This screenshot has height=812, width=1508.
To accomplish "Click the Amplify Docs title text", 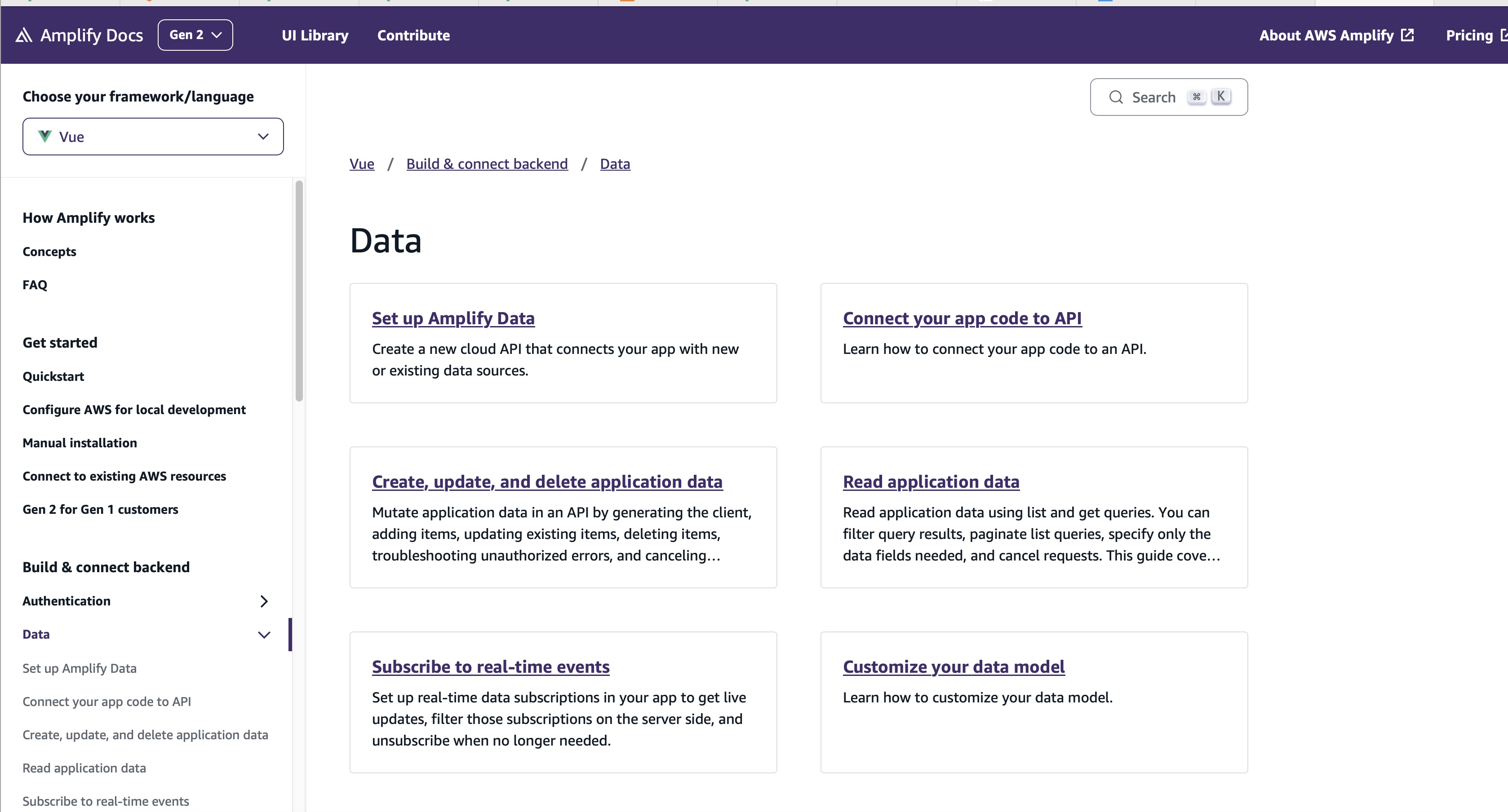I will coord(91,35).
